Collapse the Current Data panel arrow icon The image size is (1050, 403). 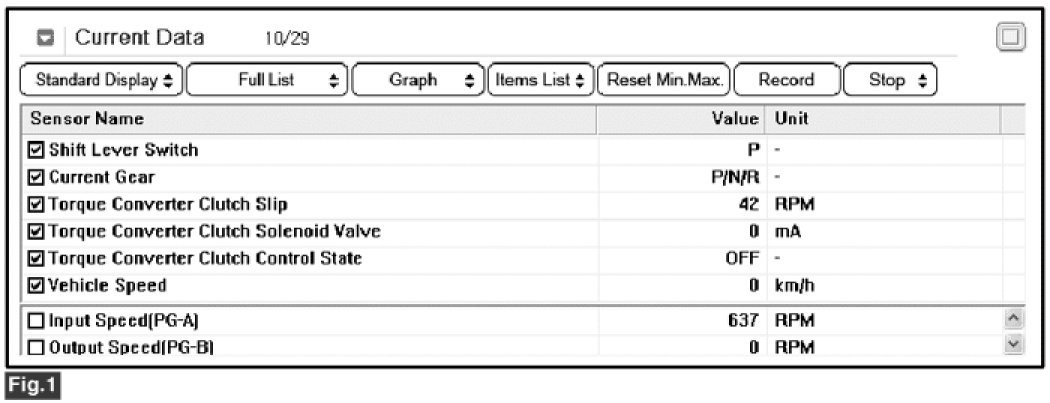(45, 39)
